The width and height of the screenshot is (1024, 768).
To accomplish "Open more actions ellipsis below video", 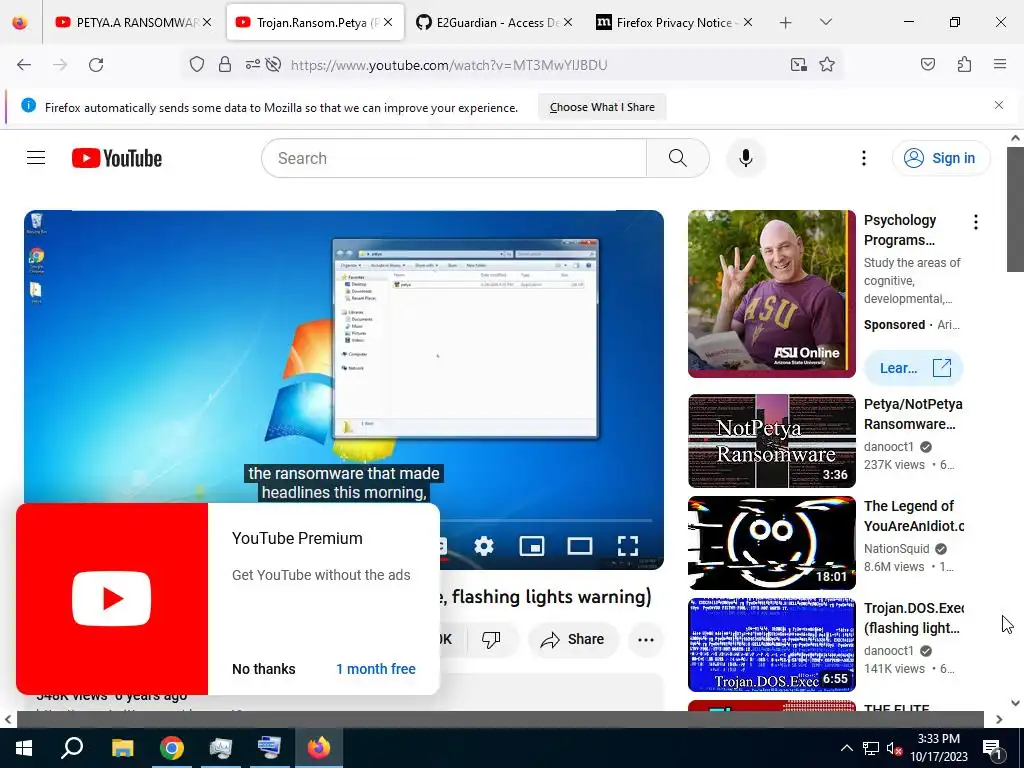I will point(645,639).
